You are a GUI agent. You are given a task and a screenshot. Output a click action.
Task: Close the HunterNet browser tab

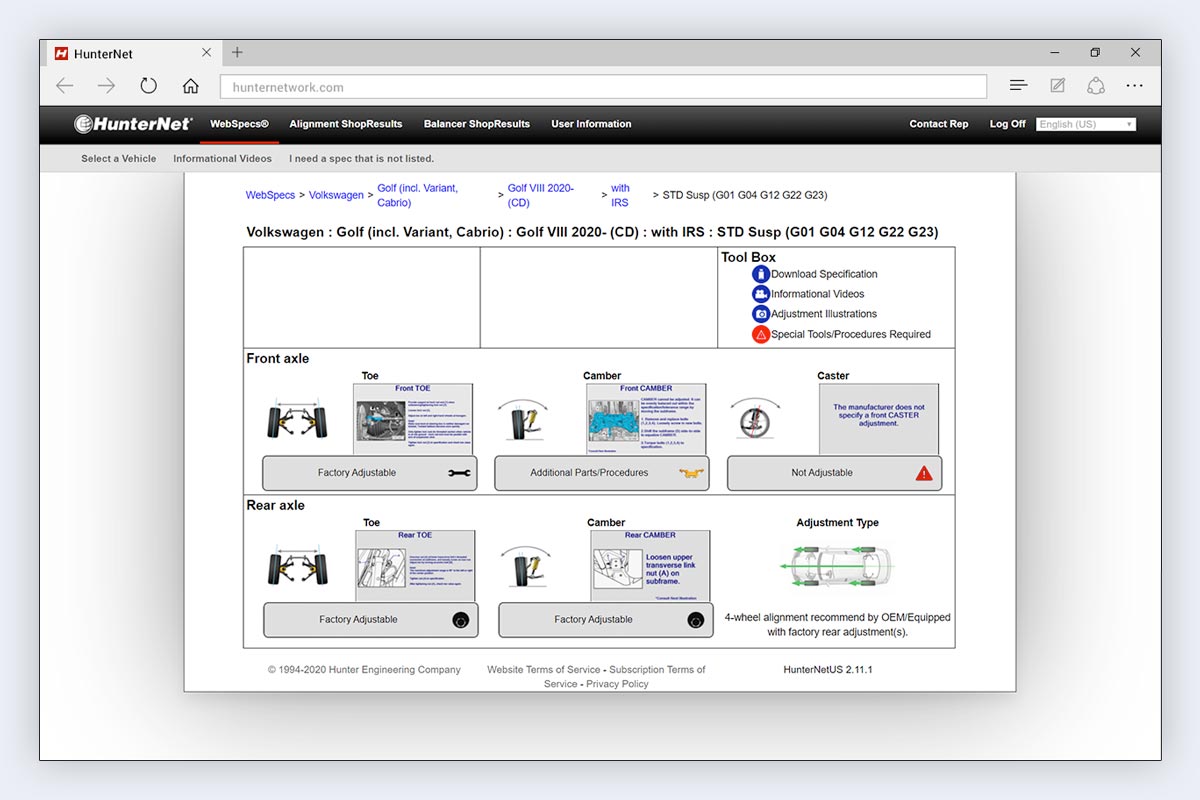tap(206, 53)
